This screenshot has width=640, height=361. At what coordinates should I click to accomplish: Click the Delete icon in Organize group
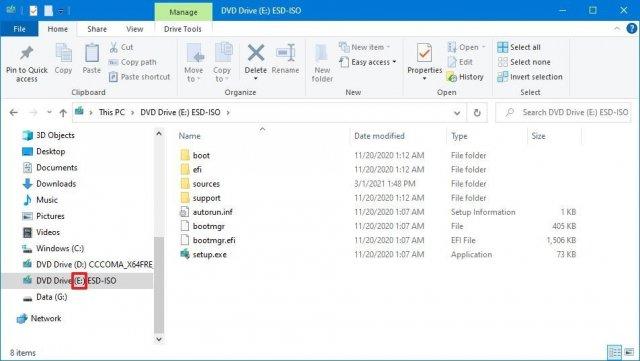tap(256, 53)
